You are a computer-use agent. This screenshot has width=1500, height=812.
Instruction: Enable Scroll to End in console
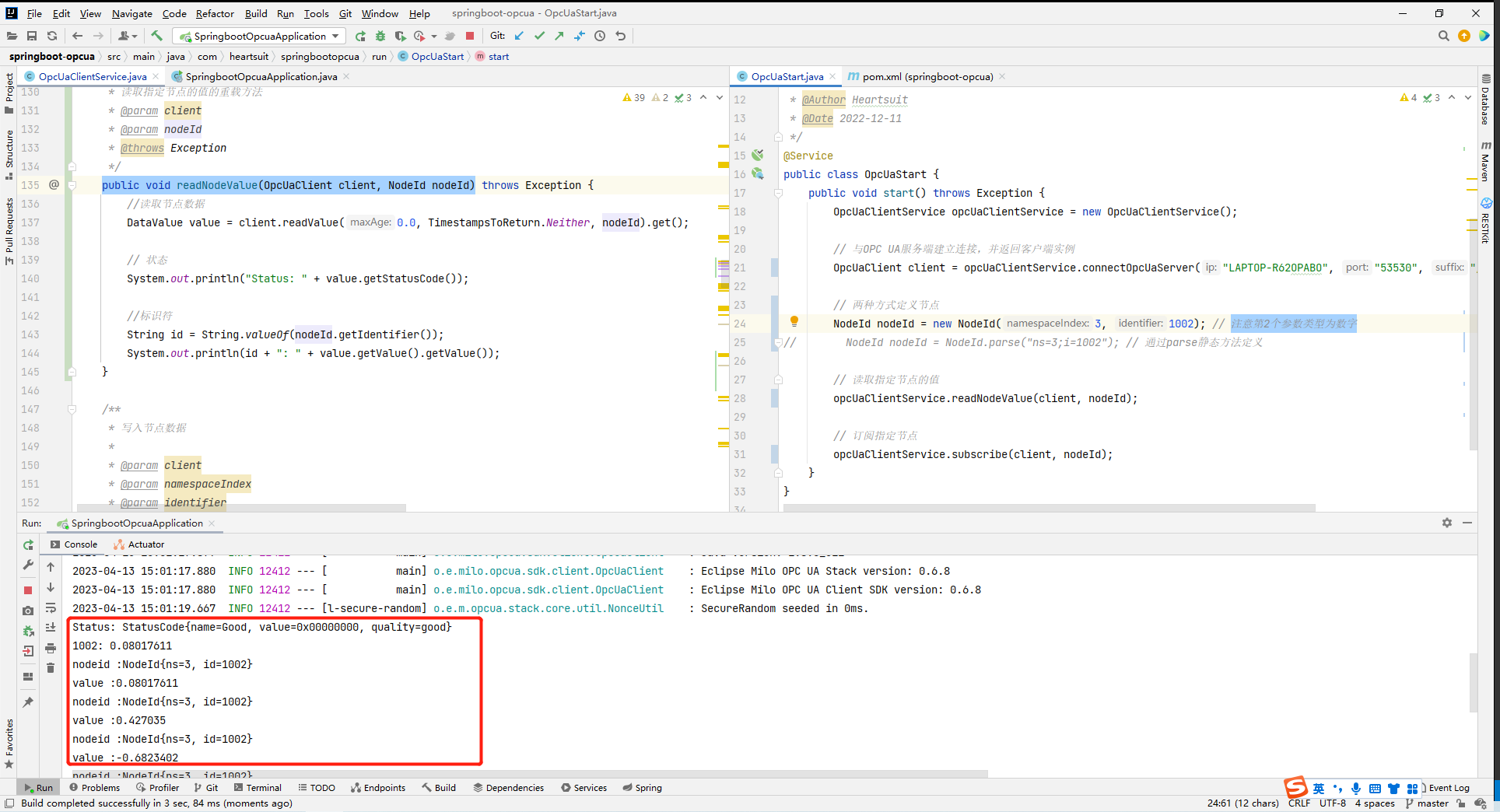coord(51,628)
